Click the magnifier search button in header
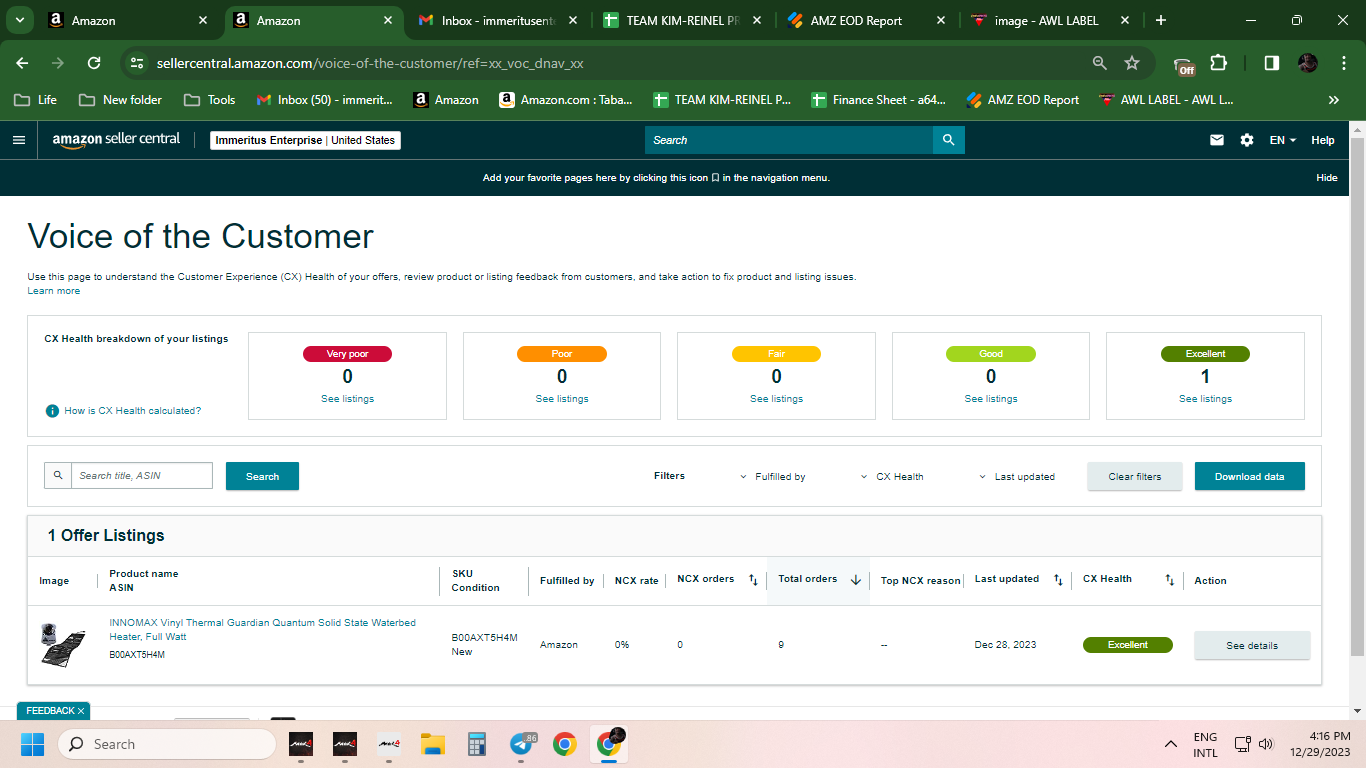 pyautogui.click(x=949, y=140)
